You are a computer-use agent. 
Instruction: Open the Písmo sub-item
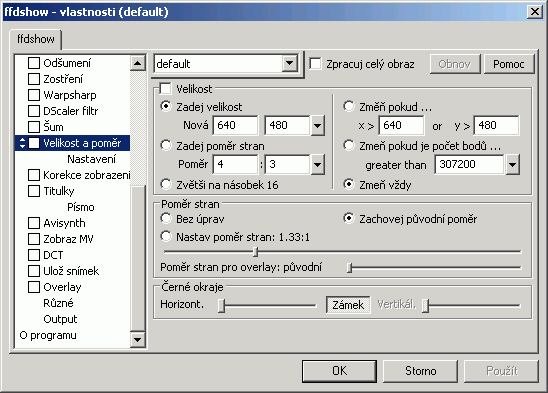coord(81,207)
